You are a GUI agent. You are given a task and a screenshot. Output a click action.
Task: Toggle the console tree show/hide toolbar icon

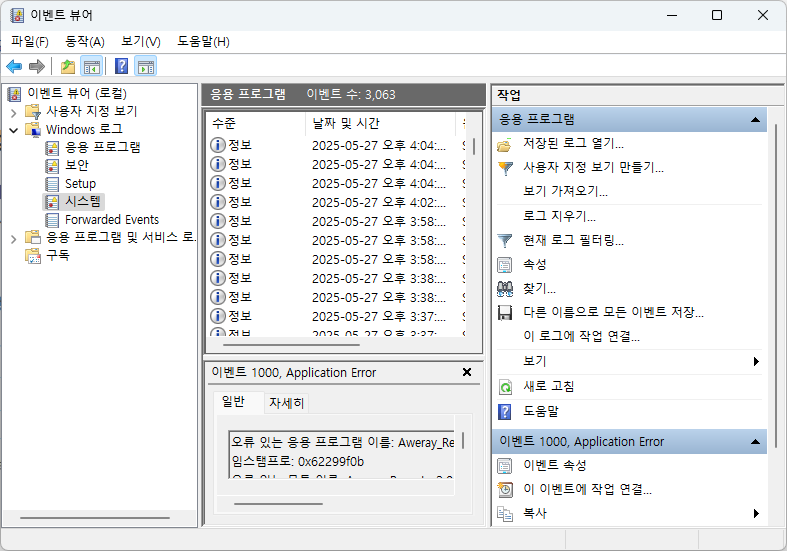91,66
